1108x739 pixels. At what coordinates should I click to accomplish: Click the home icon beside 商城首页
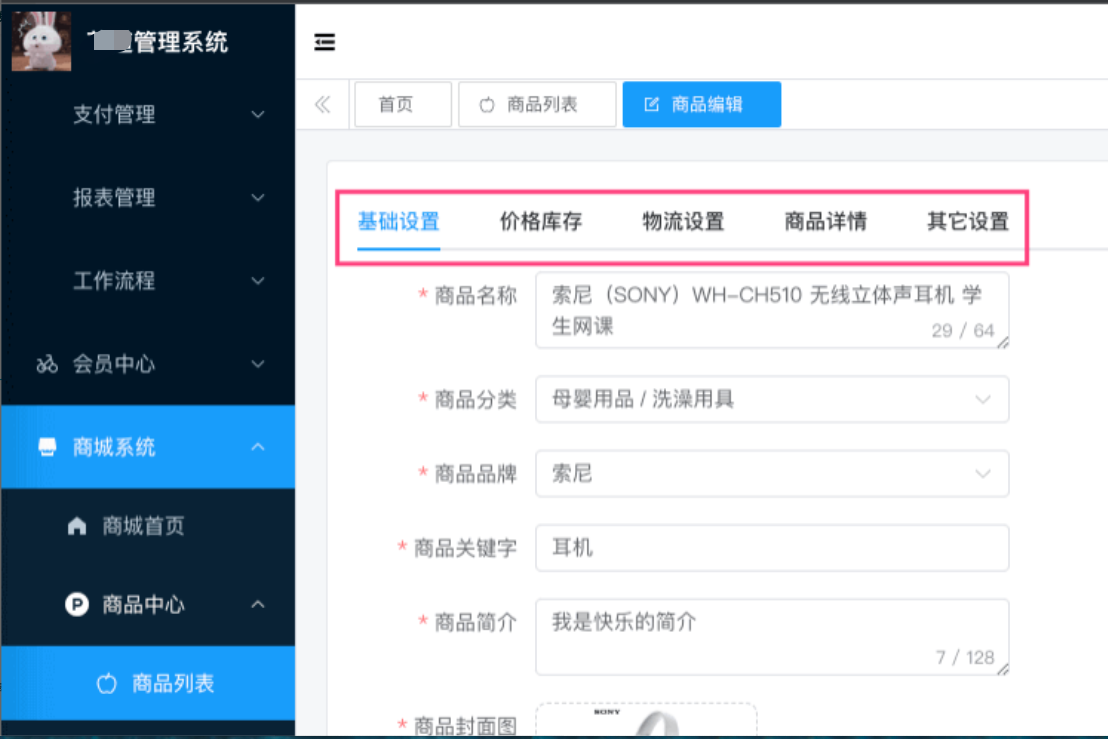(77, 526)
